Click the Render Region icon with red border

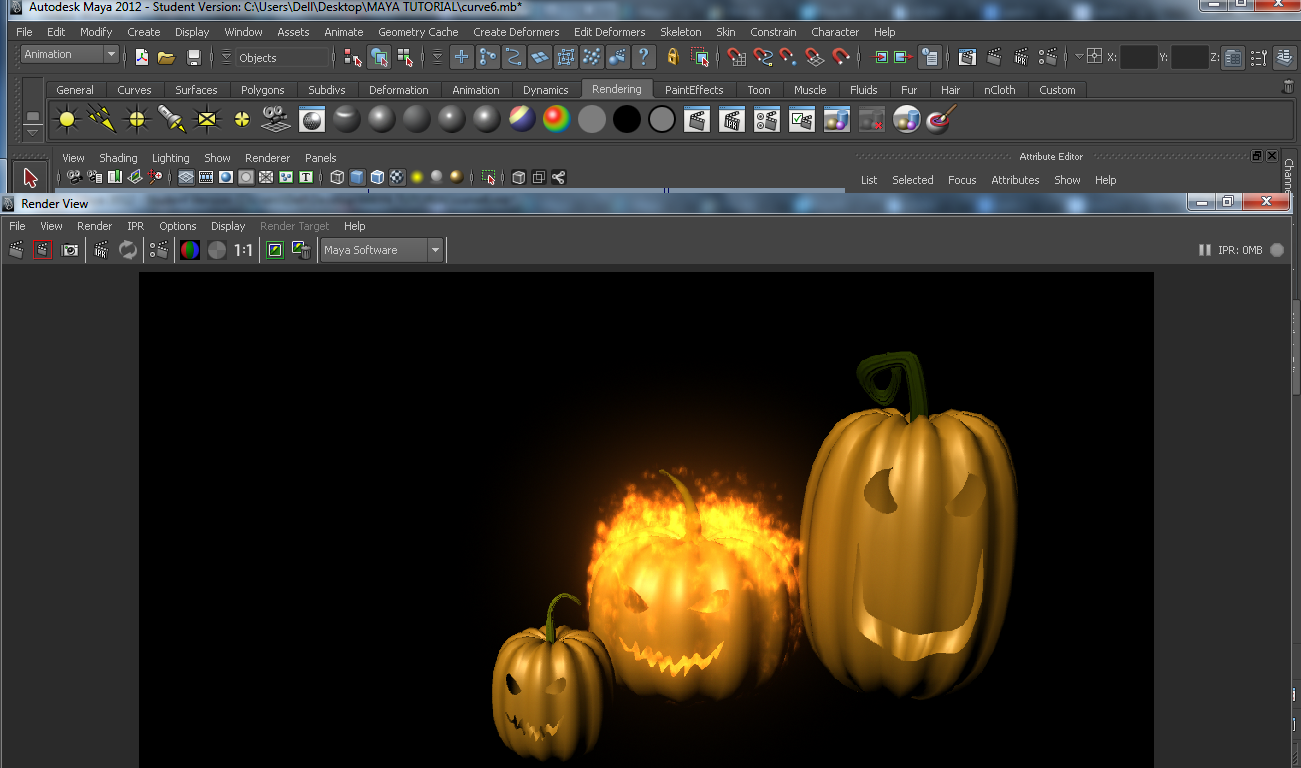pos(42,250)
